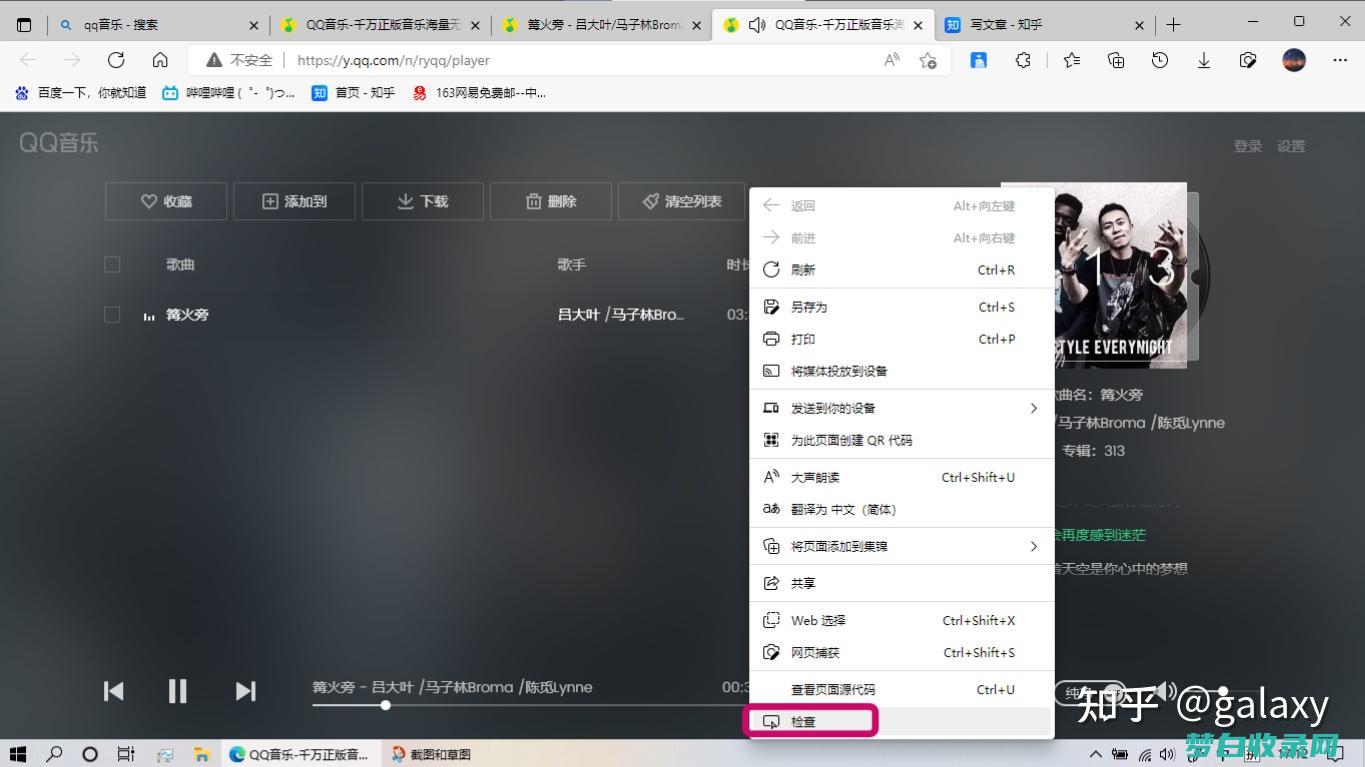Tick the checkbox for song 篝火旁

tap(112, 314)
